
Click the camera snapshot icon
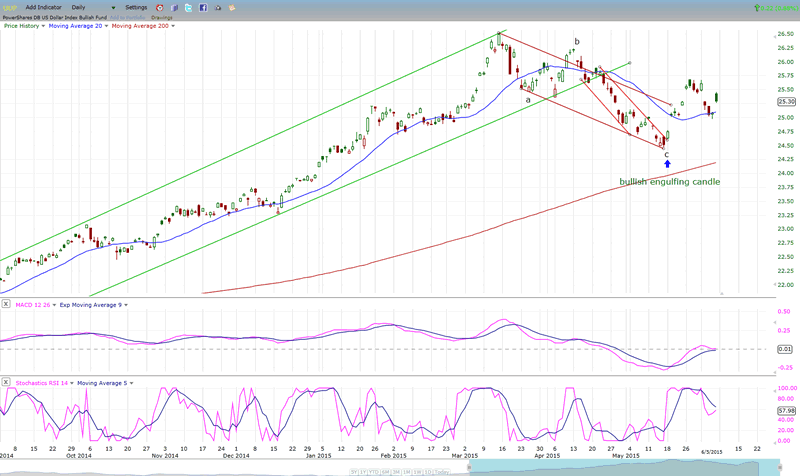(218, 7)
